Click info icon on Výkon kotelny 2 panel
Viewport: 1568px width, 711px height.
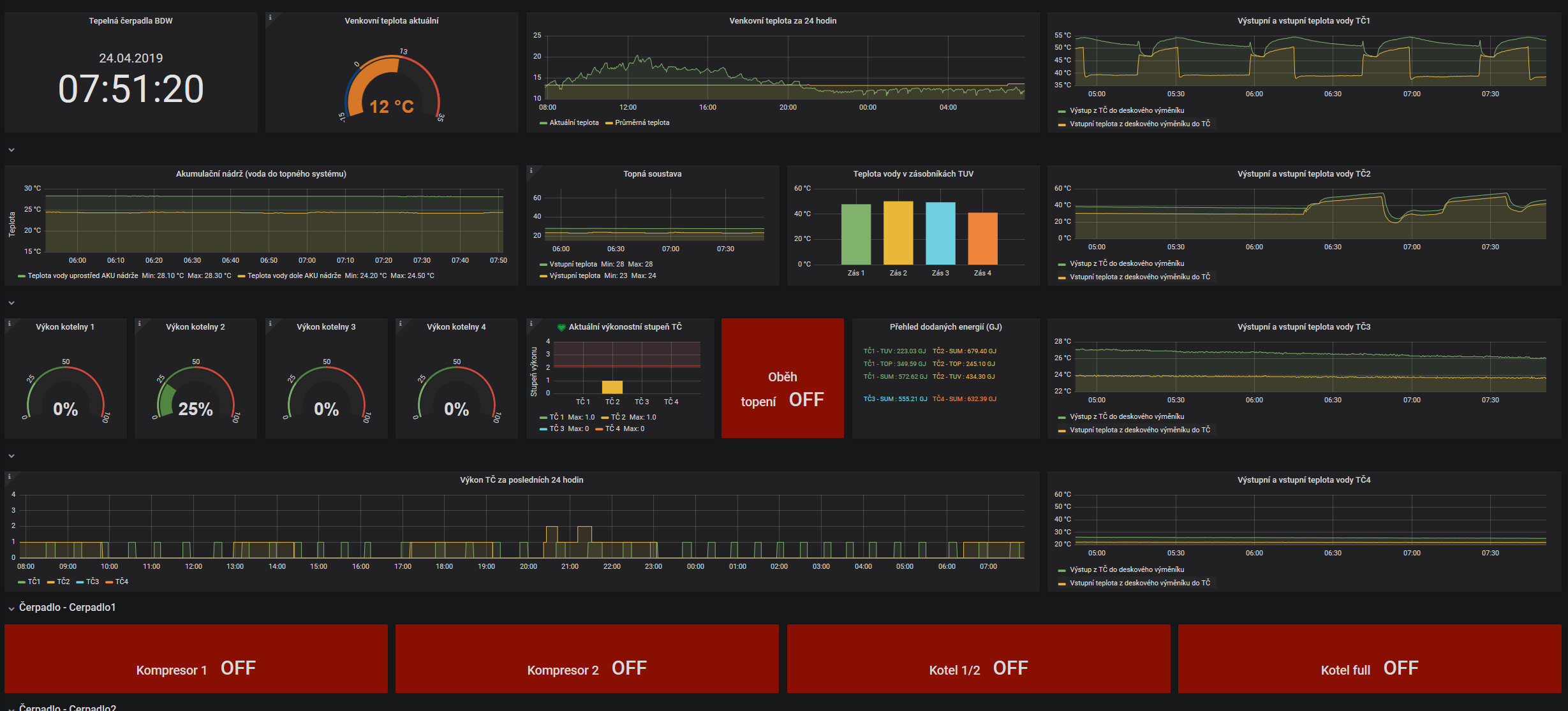coord(140,323)
